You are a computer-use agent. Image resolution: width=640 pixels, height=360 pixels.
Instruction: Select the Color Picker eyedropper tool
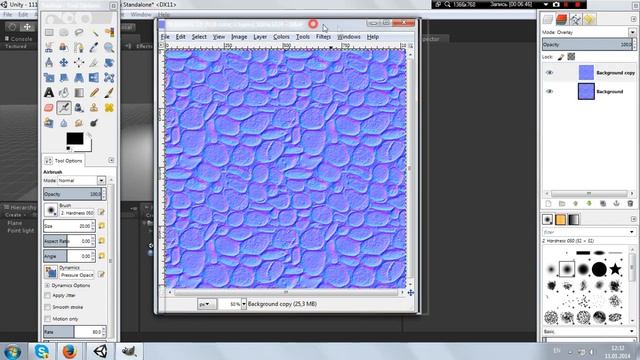pos(94,47)
